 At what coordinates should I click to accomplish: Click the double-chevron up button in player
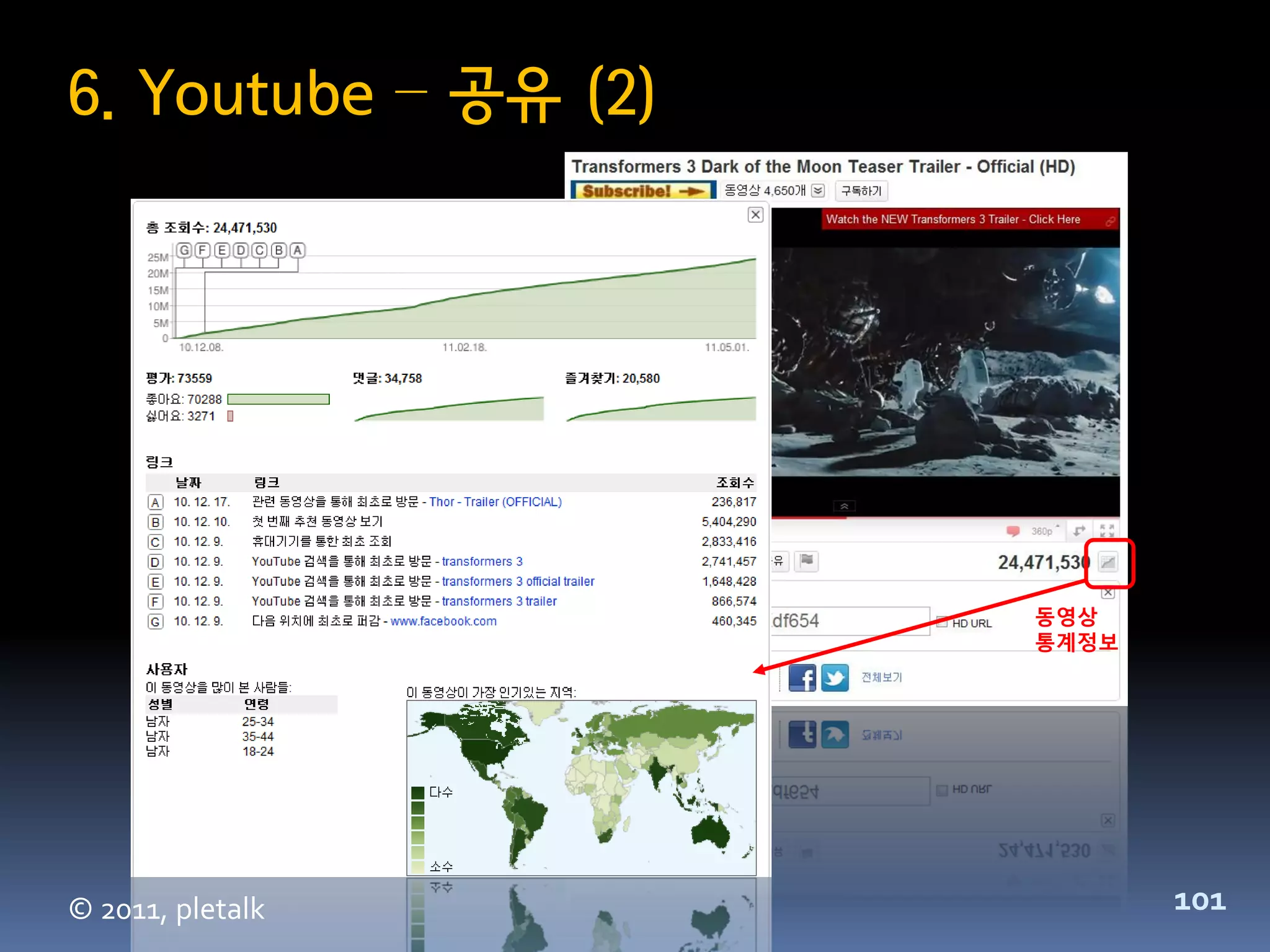(844, 506)
